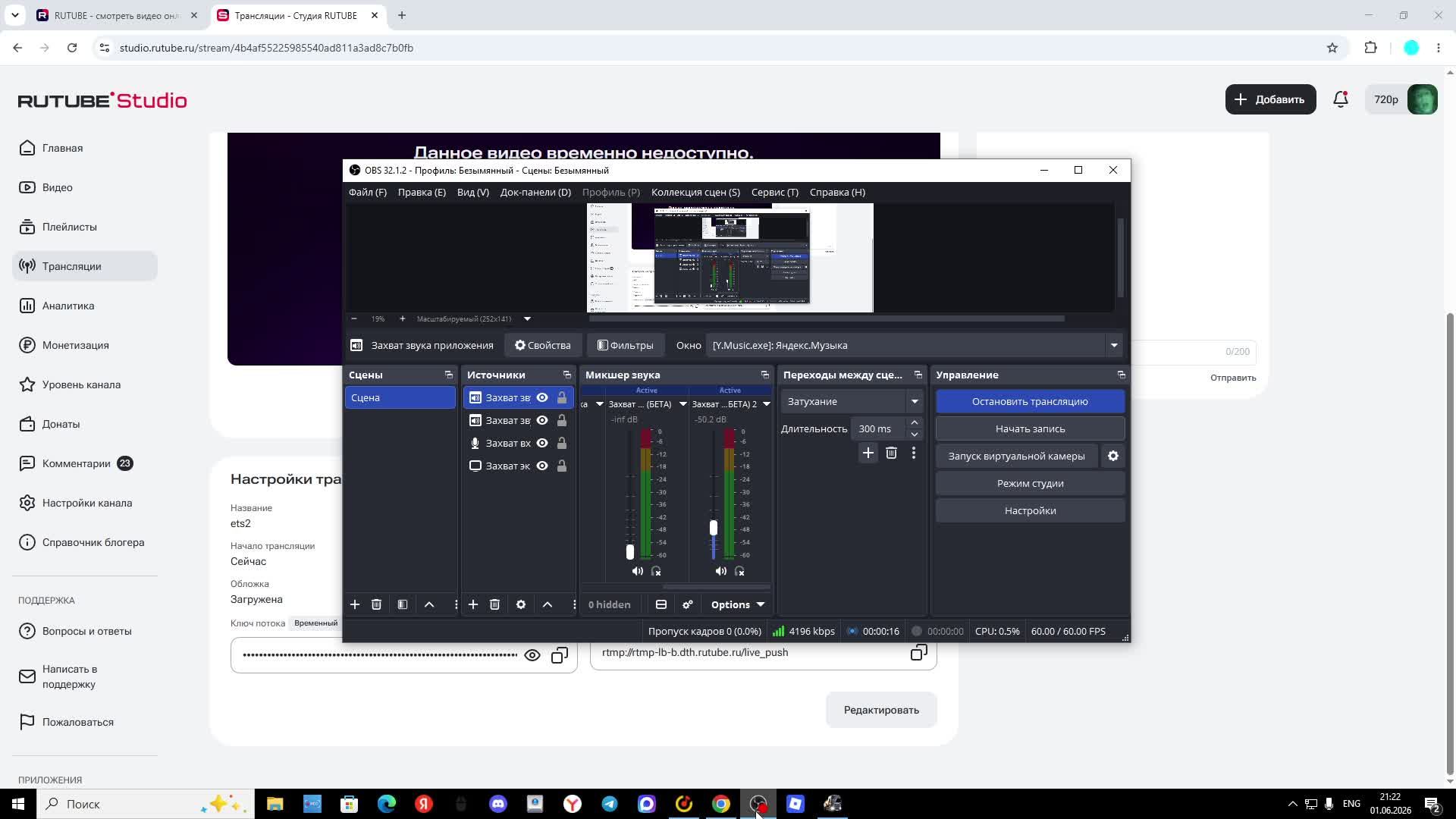The width and height of the screenshot is (1456, 819).
Task: Open transition properties three-dot menu
Action: (x=914, y=453)
